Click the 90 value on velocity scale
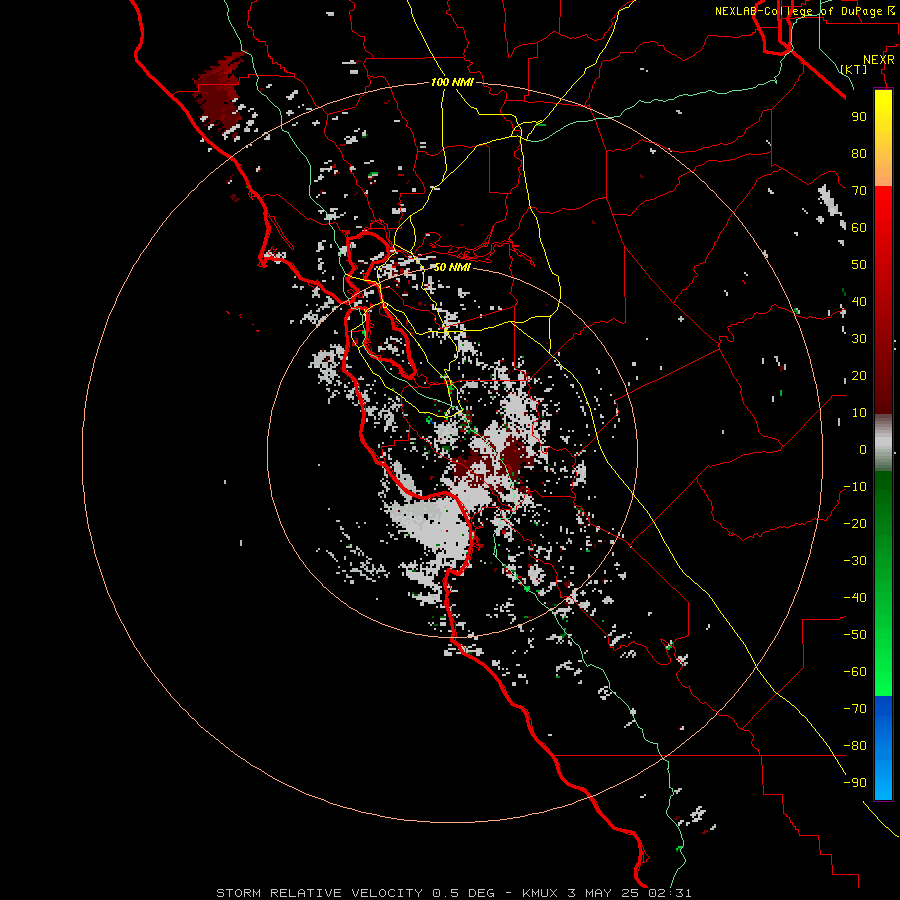 (859, 117)
